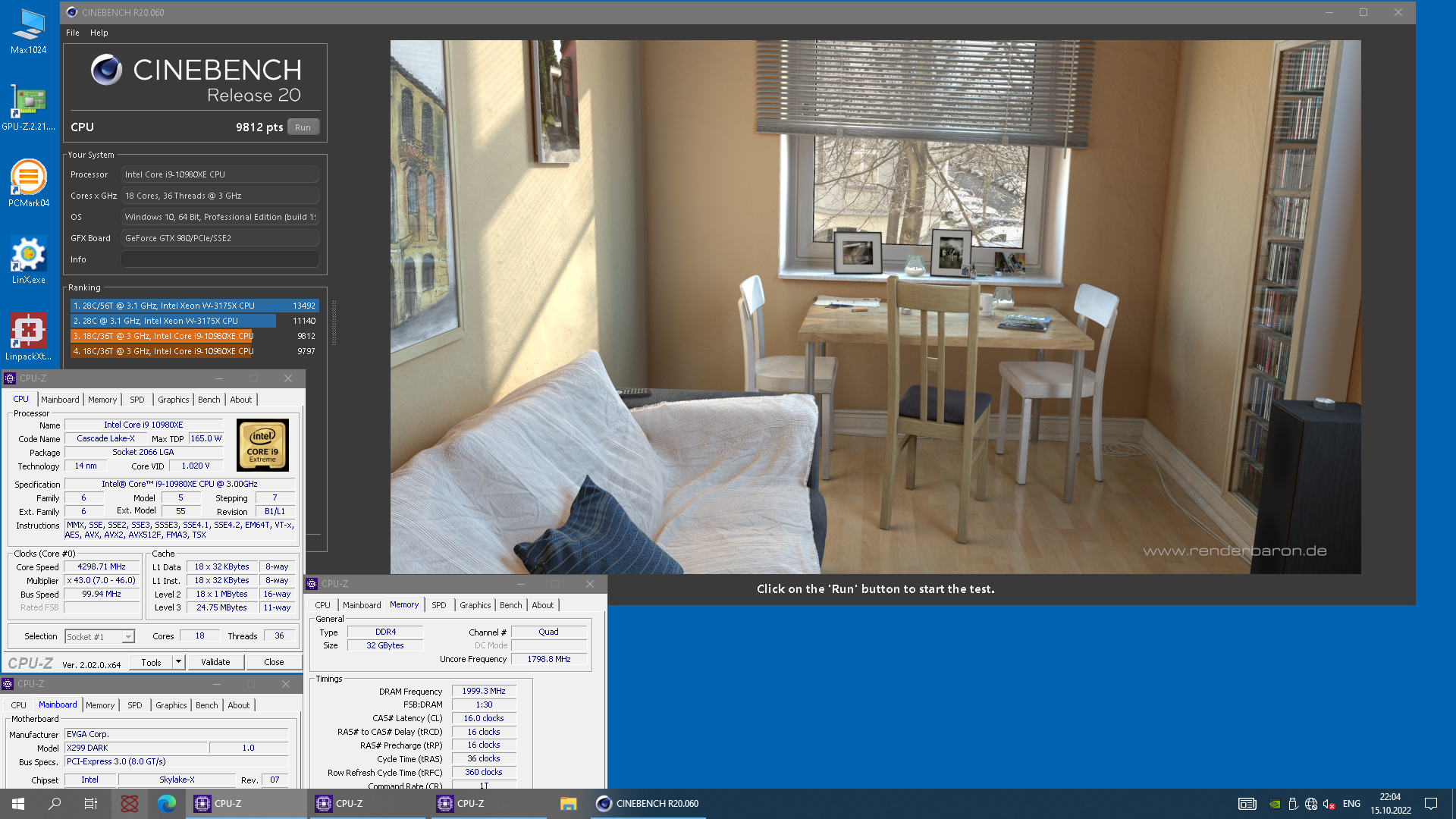Open the touch keyboard tray icon
This screenshot has width=1456, height=819.
[1247, 804]
